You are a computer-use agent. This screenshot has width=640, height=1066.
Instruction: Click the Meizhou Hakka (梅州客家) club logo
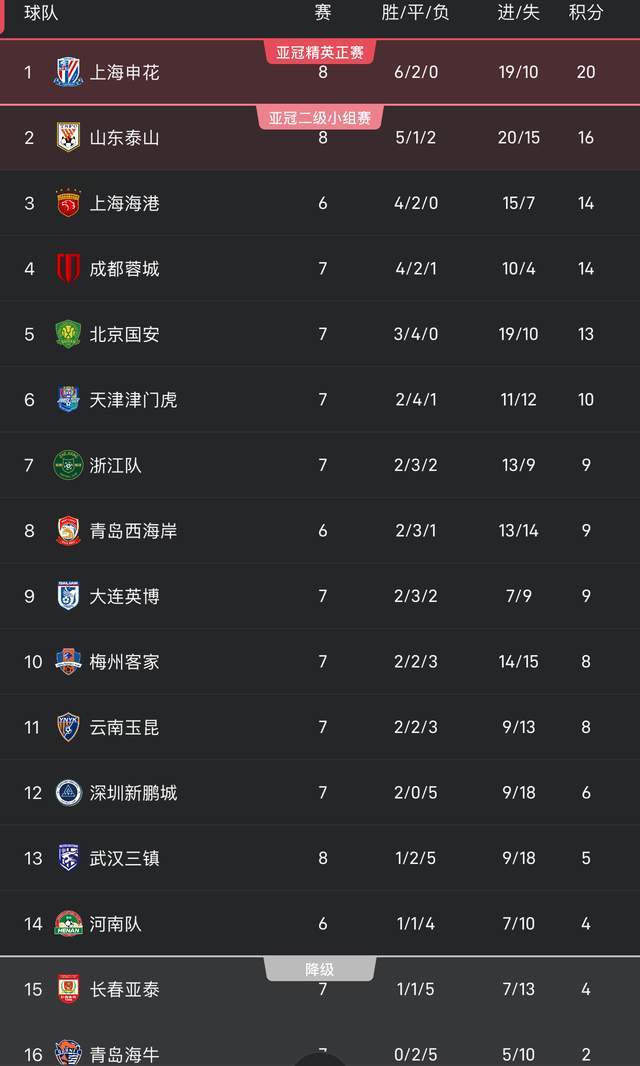68,661
